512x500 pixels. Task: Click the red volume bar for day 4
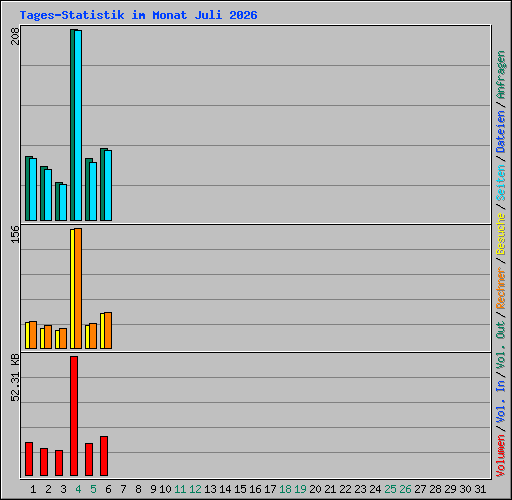click(74, 416)
